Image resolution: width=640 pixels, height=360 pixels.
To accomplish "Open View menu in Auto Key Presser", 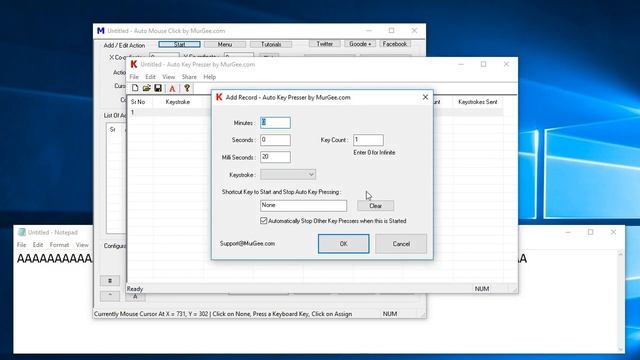I will coord(168,77).
